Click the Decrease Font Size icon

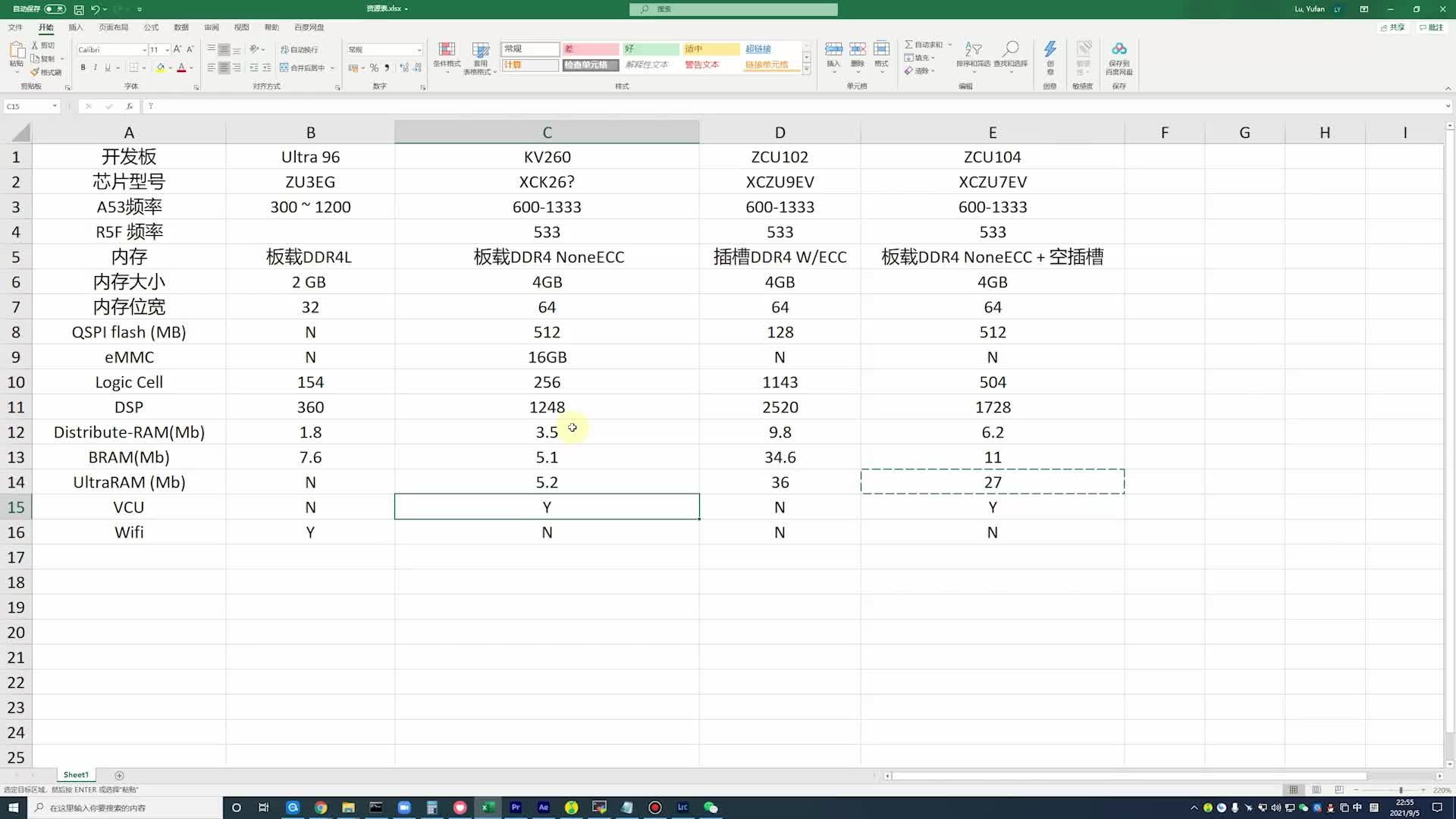click(x=190, y=49)
